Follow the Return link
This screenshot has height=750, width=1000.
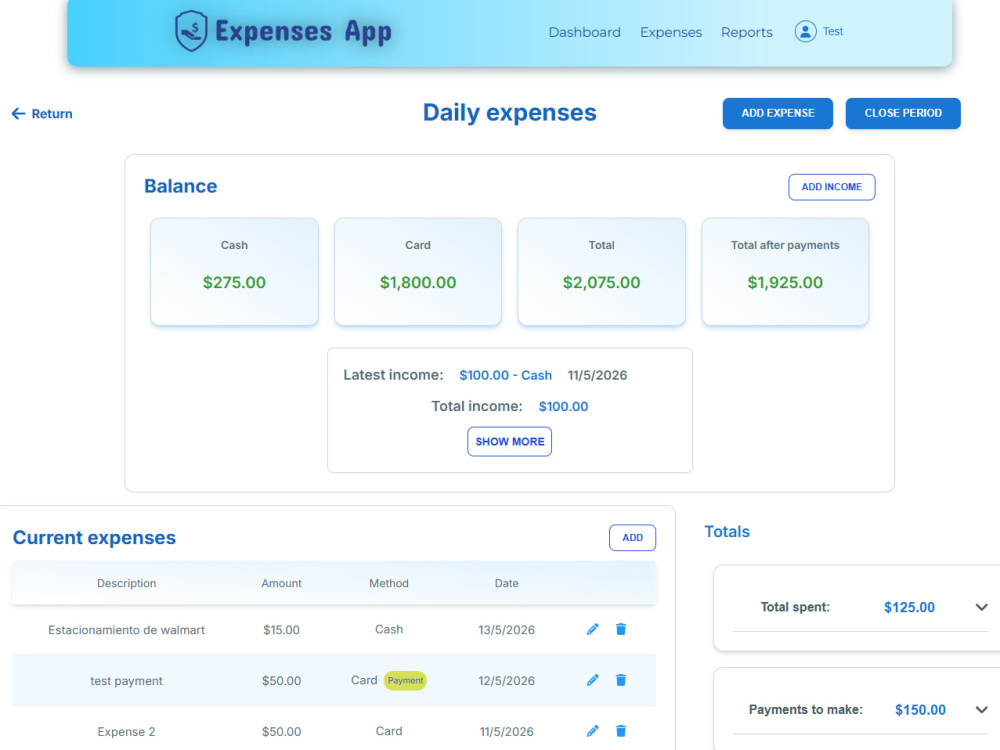click(x=42, y=114)
